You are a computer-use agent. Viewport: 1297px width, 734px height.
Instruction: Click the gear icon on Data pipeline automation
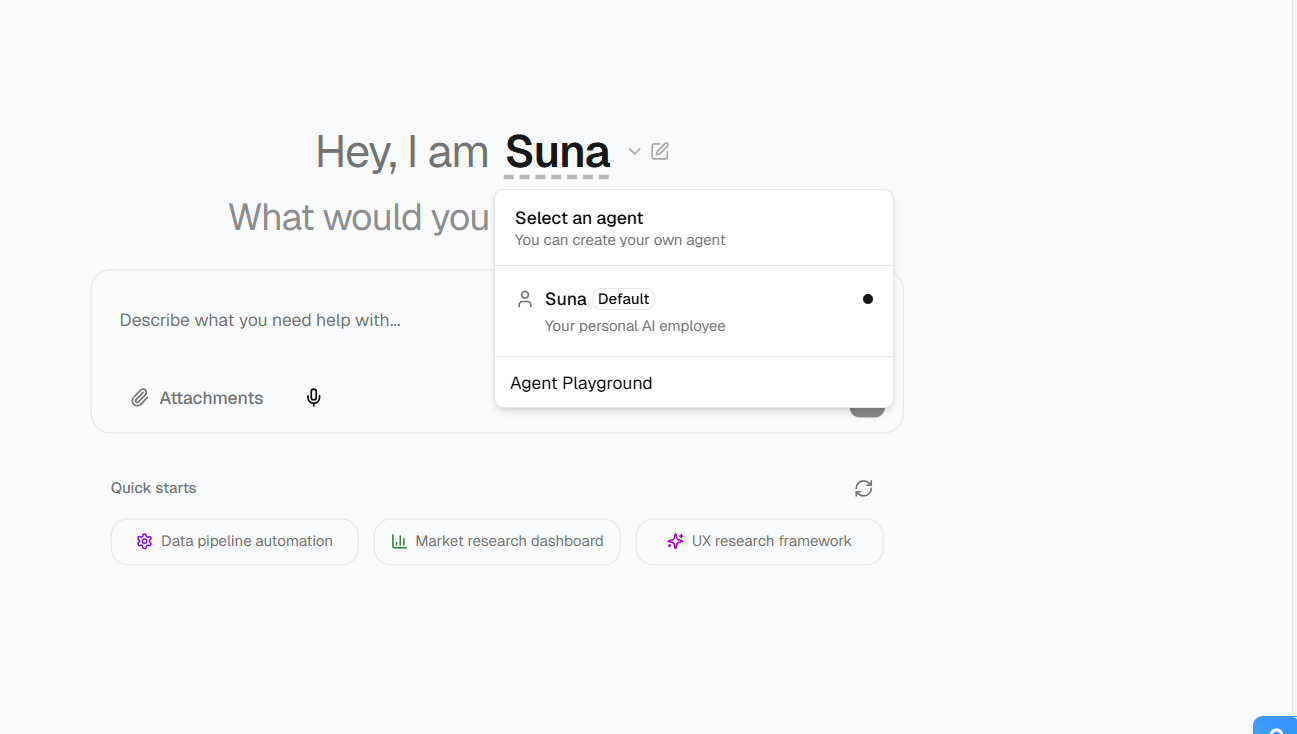click(144, 541)
